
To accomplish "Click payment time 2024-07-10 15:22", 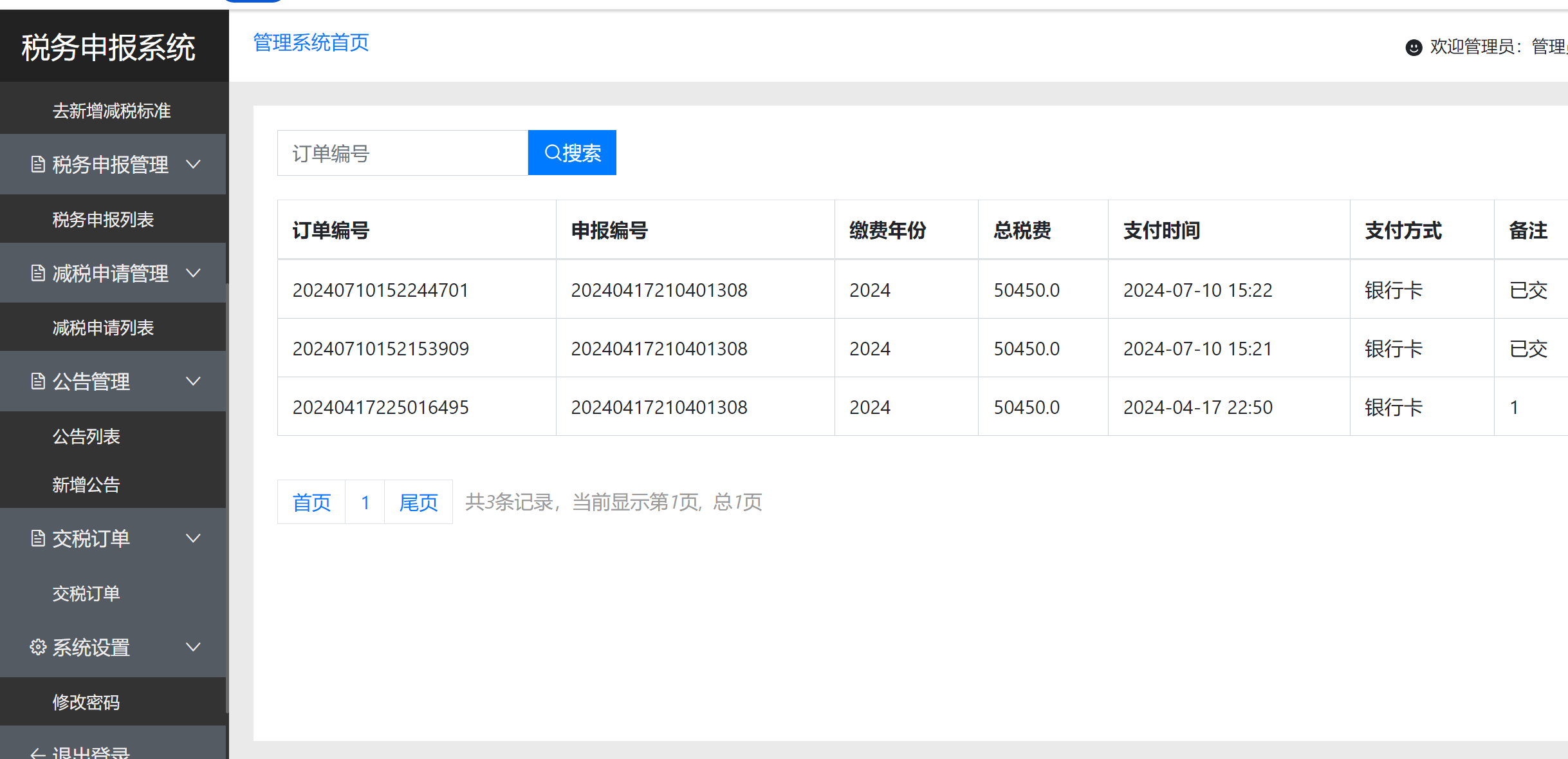I will tap(1197, 290).
